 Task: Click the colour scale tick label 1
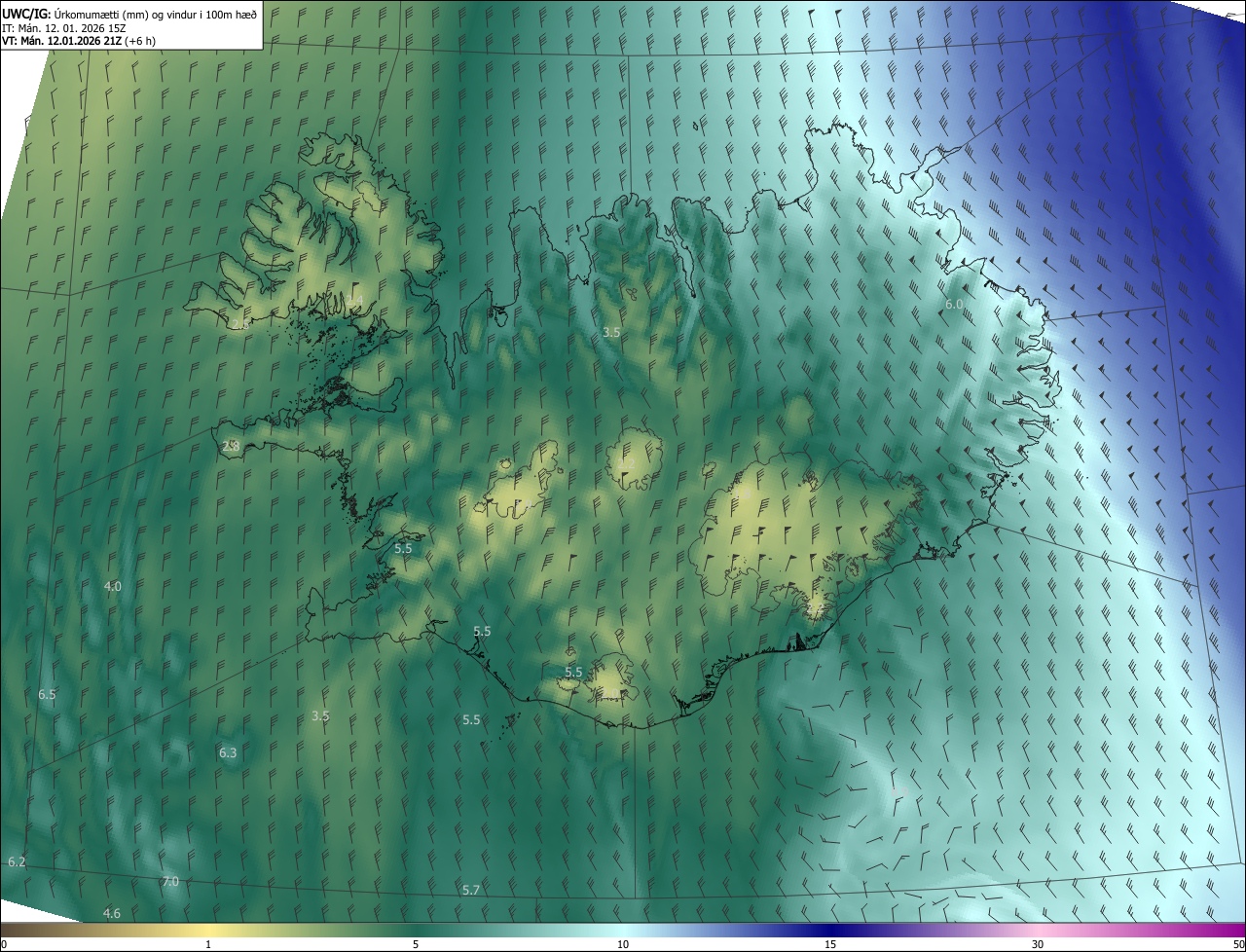[208, 944]
